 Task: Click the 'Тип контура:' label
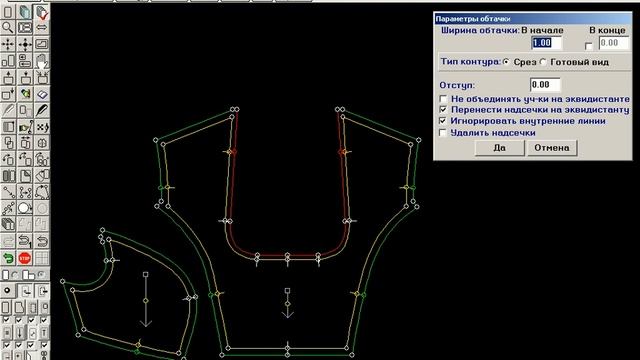click(470, 62)
